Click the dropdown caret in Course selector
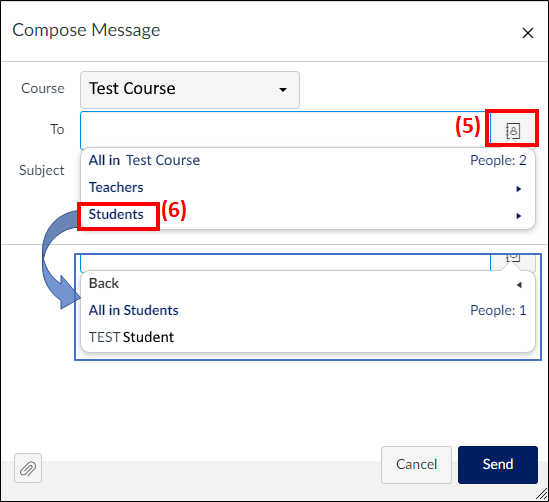Screen dimensions: 549x502 283,90
